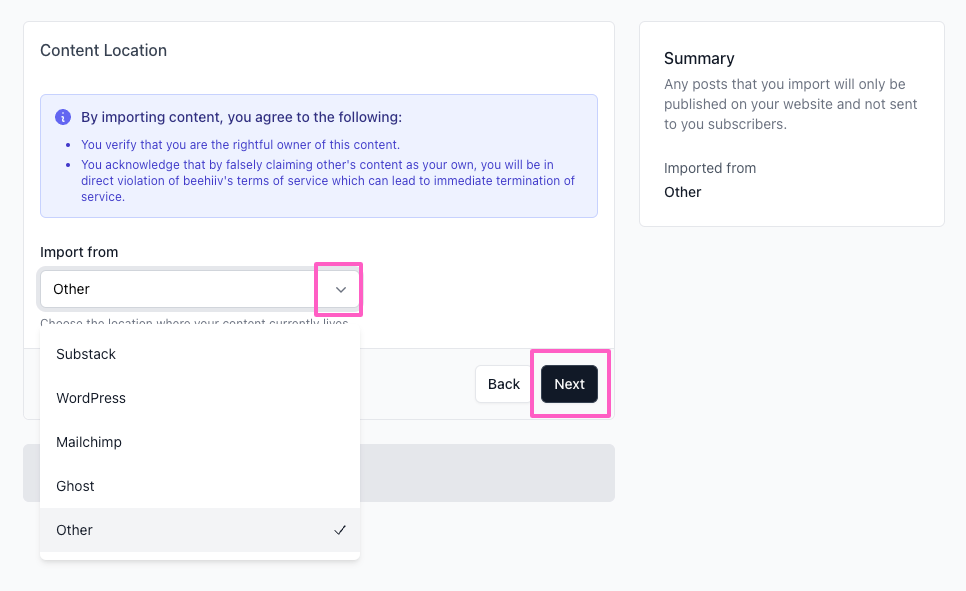Click the info icon in the agreement notice

[63, 117]
